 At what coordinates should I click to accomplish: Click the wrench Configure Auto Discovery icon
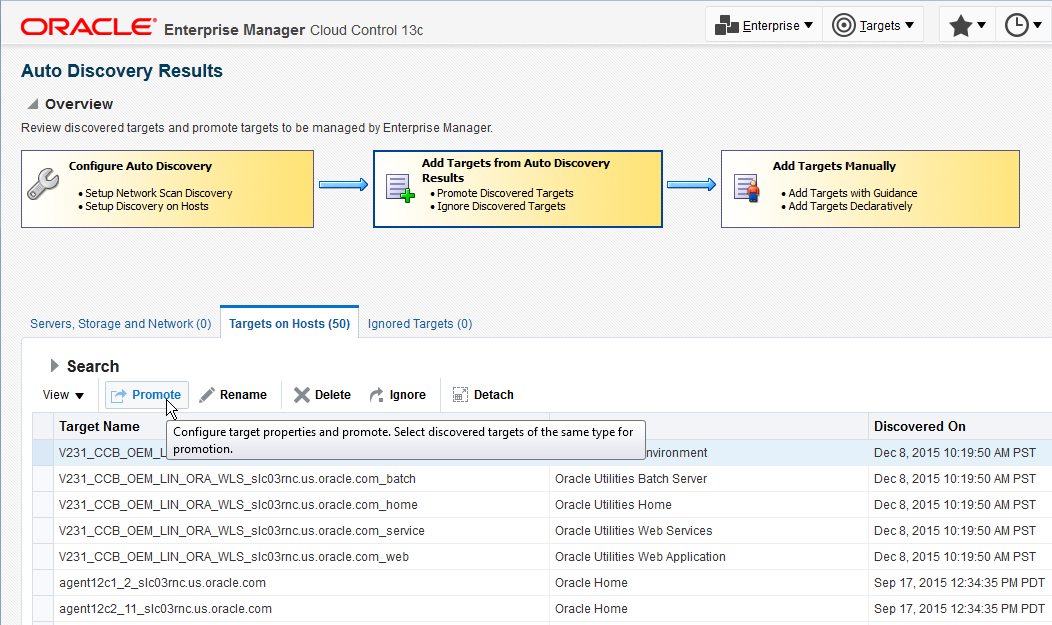click(44, 186)
